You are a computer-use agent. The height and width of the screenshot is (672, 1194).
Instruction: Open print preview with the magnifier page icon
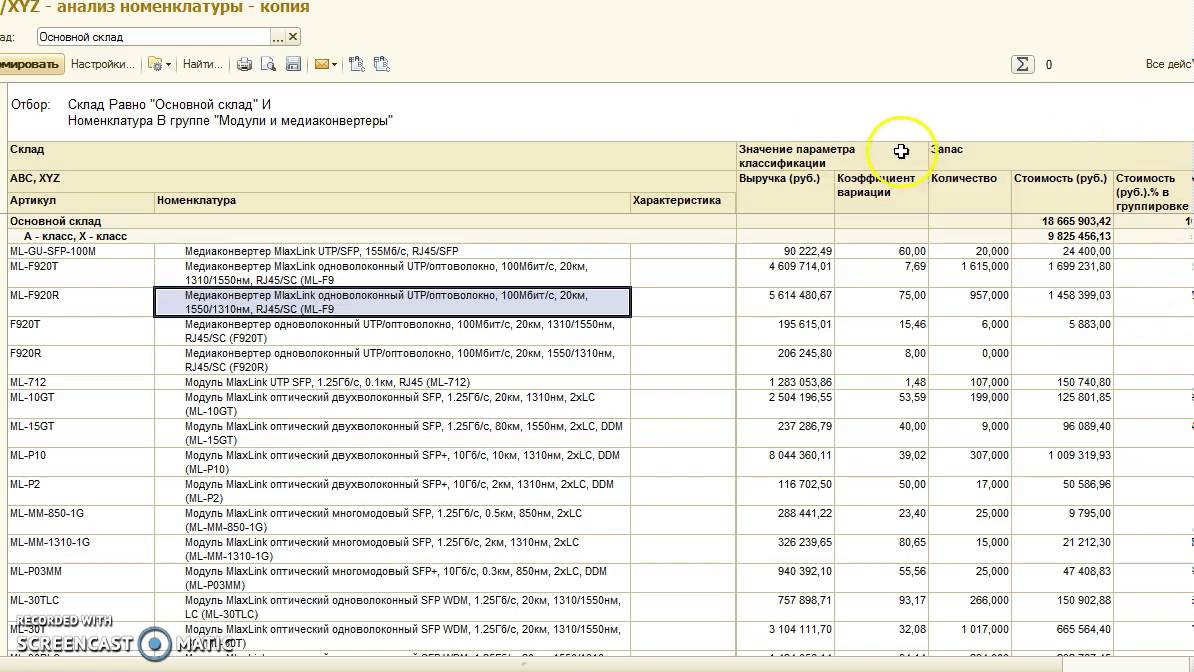pyautogui.click(x=268, y=65)
